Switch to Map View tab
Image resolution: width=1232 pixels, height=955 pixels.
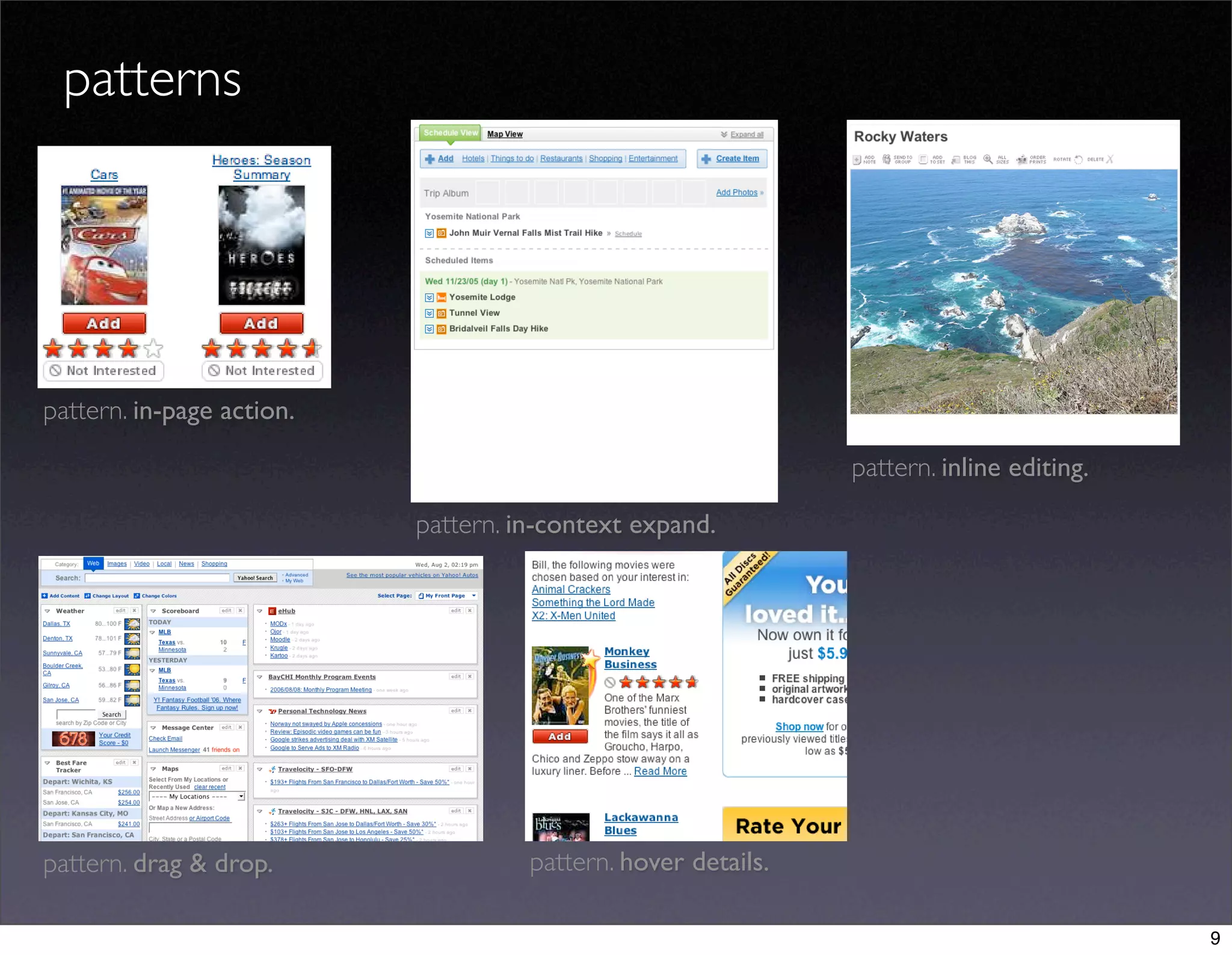coord(505,134)
